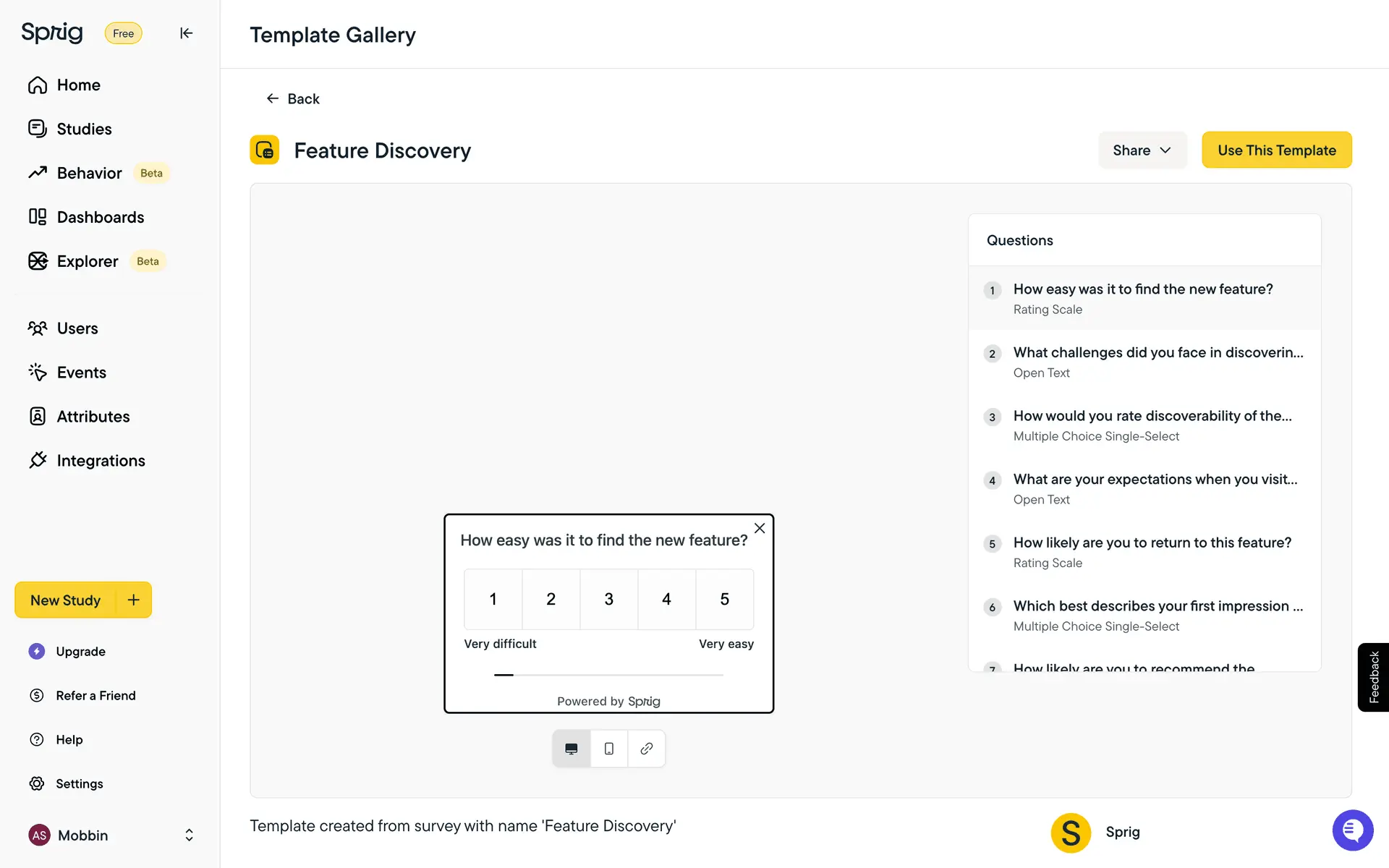Click the Sprig logo in the sidebar
This screenshot has width=1389, height=868.
tap(52, 33)
